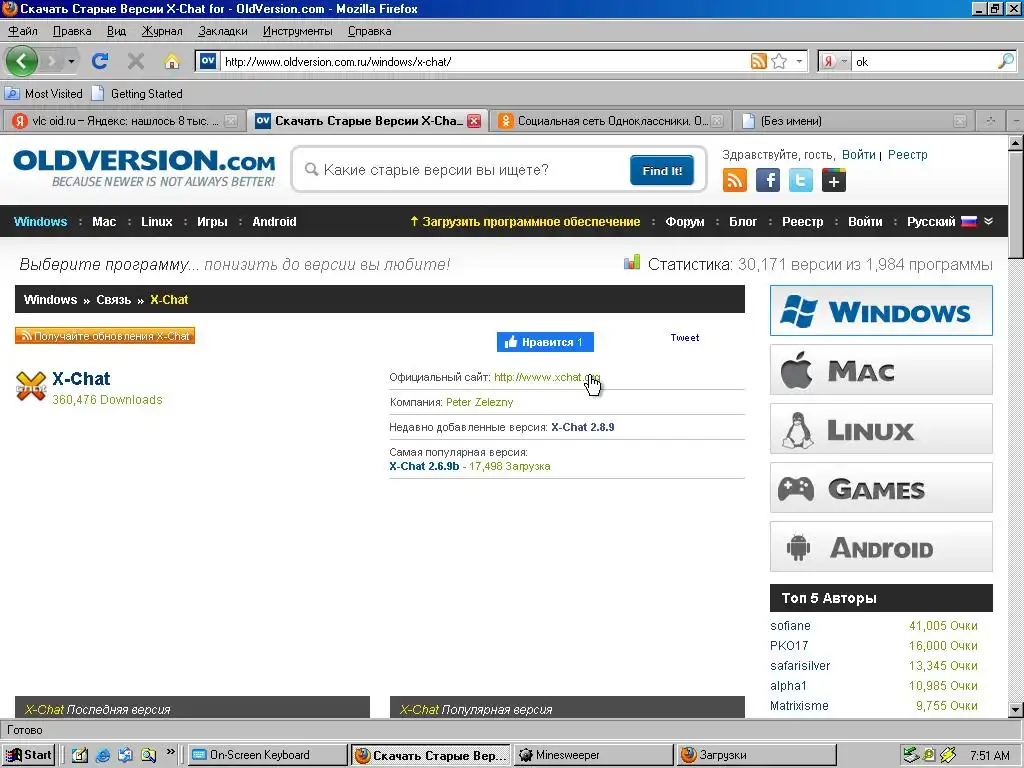Close the Скачать Старые Версии X-Chat tab
The image size is (1024, 768).
click(x=474, y=121)
